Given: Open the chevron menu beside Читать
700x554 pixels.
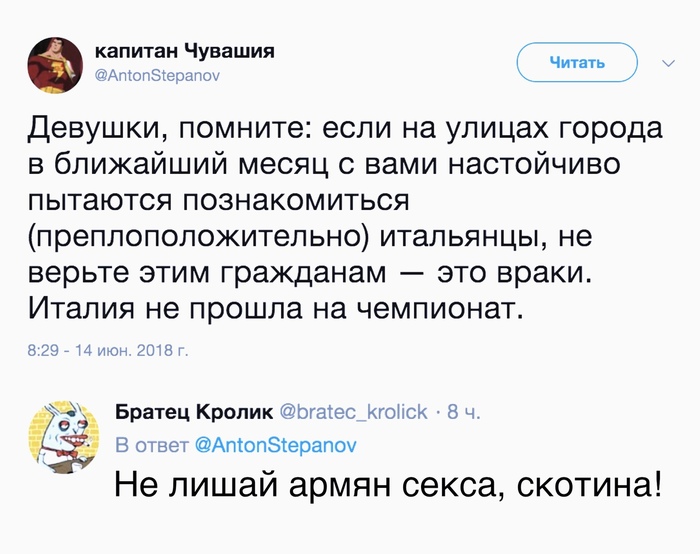Looking at the screenshot, I should click(669, 63).
